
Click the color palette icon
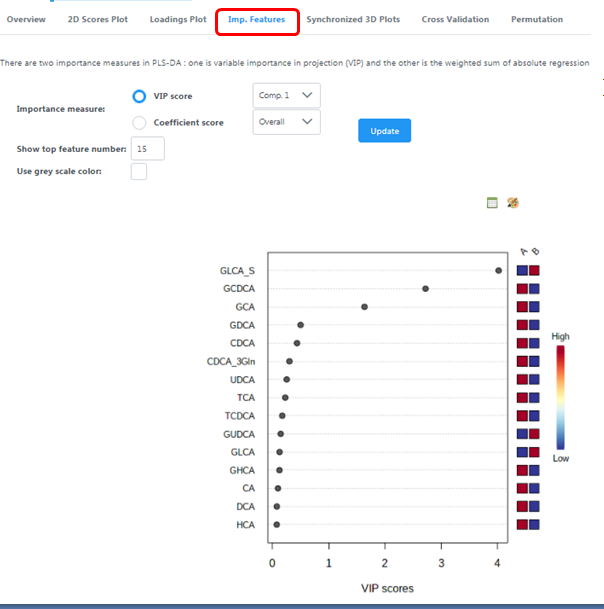point(513,203)
